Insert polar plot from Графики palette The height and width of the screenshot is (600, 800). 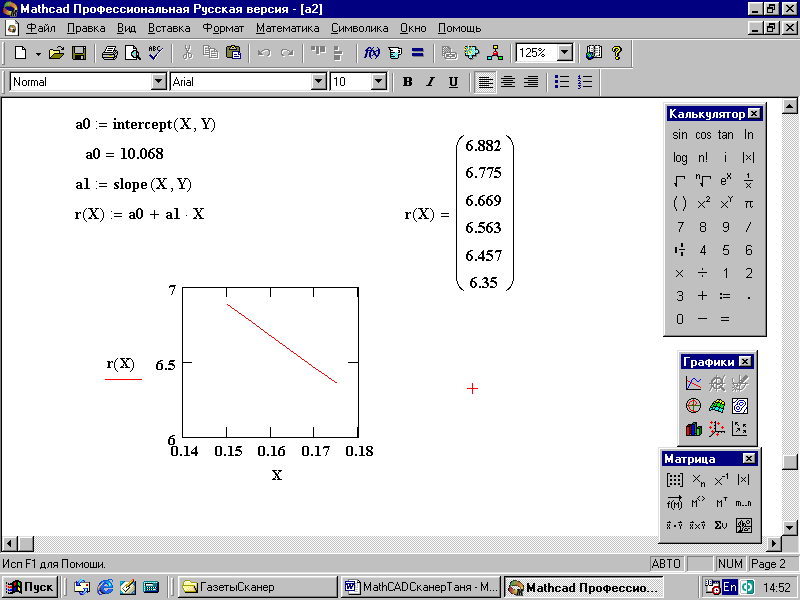click(693, 406)
